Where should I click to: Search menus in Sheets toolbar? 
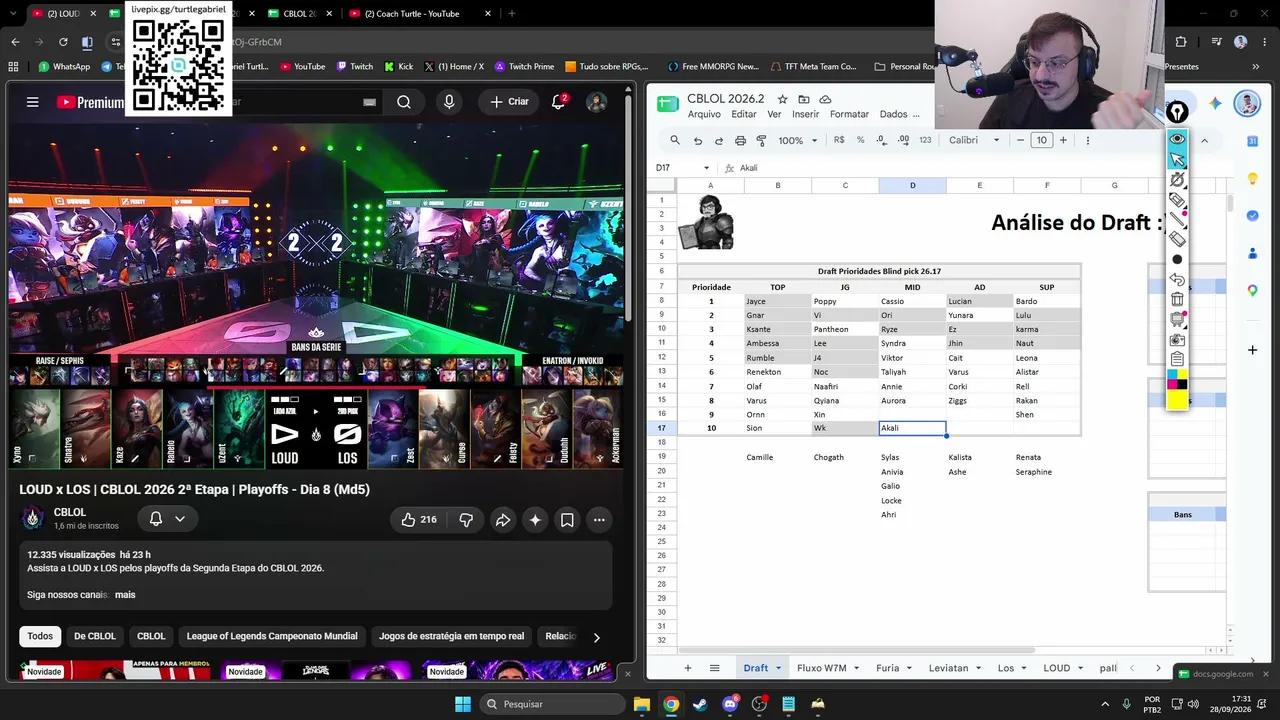[x=675, y=140]
